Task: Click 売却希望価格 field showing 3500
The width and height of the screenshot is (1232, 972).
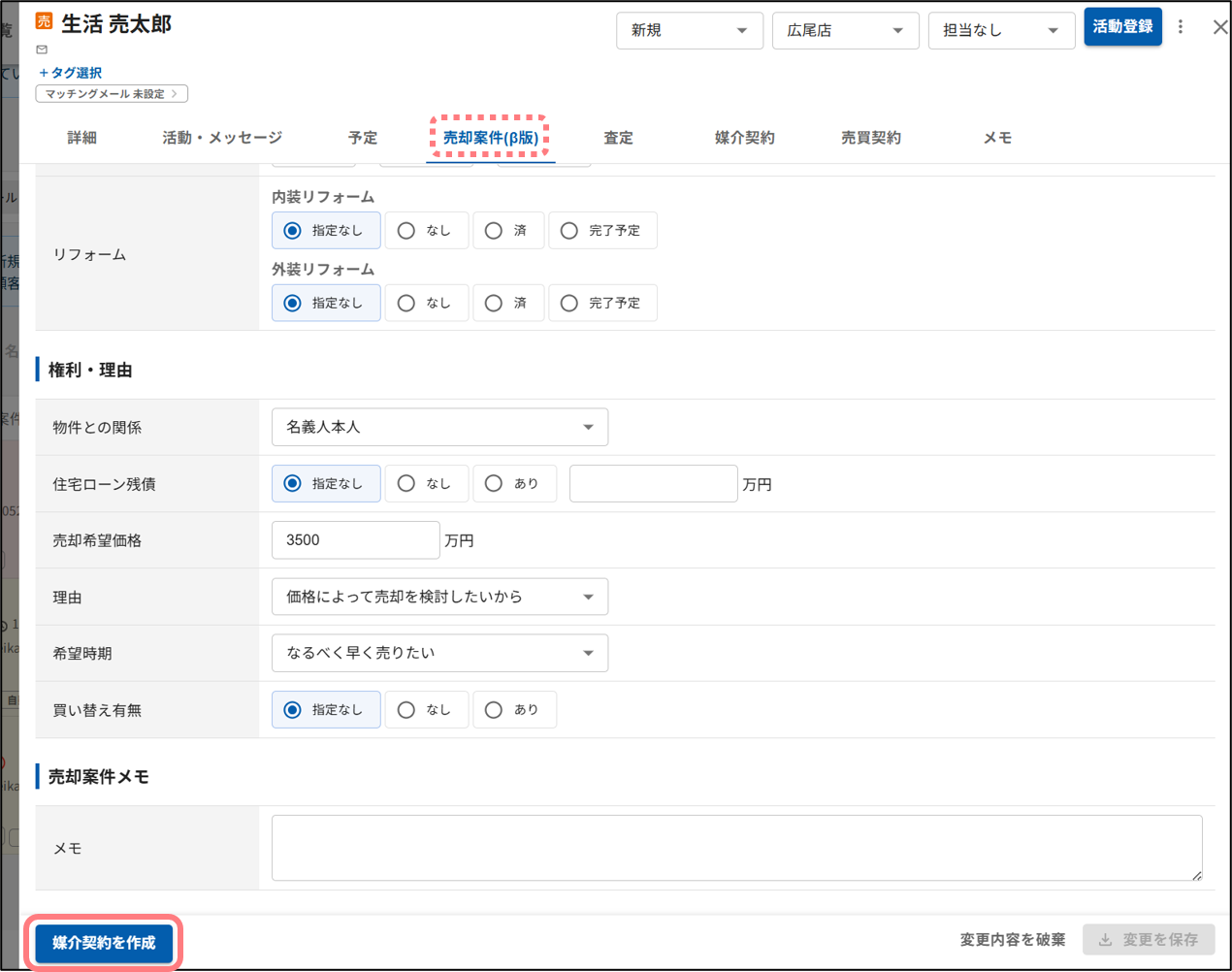Action: pos(356,540)
